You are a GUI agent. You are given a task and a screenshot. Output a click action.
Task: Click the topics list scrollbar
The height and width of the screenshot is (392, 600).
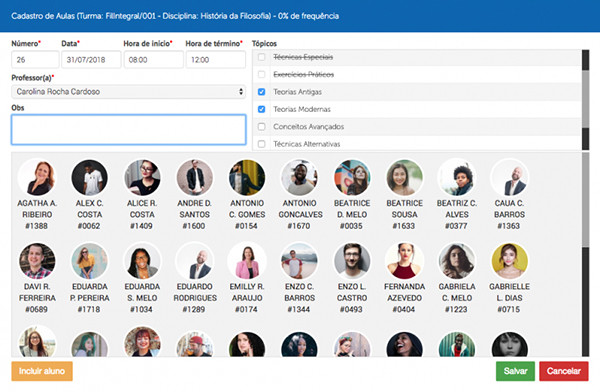585,99
